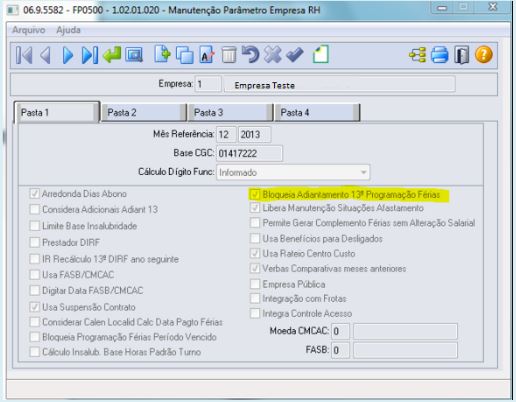
Task: Enable Bloqueia Programação Férias Período Vencido
Action: (35, 337)
